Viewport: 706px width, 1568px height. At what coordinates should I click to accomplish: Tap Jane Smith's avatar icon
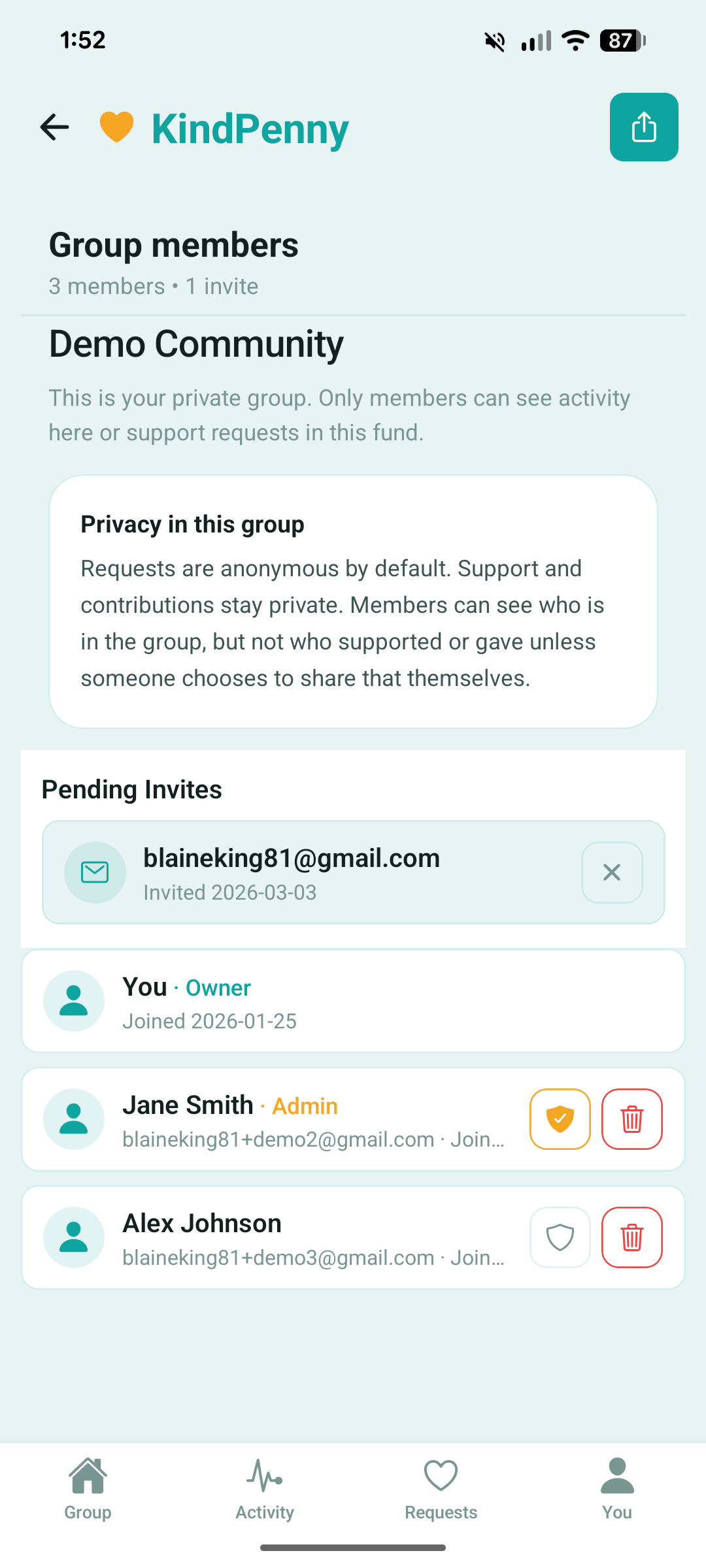[x=74, y=1119]
